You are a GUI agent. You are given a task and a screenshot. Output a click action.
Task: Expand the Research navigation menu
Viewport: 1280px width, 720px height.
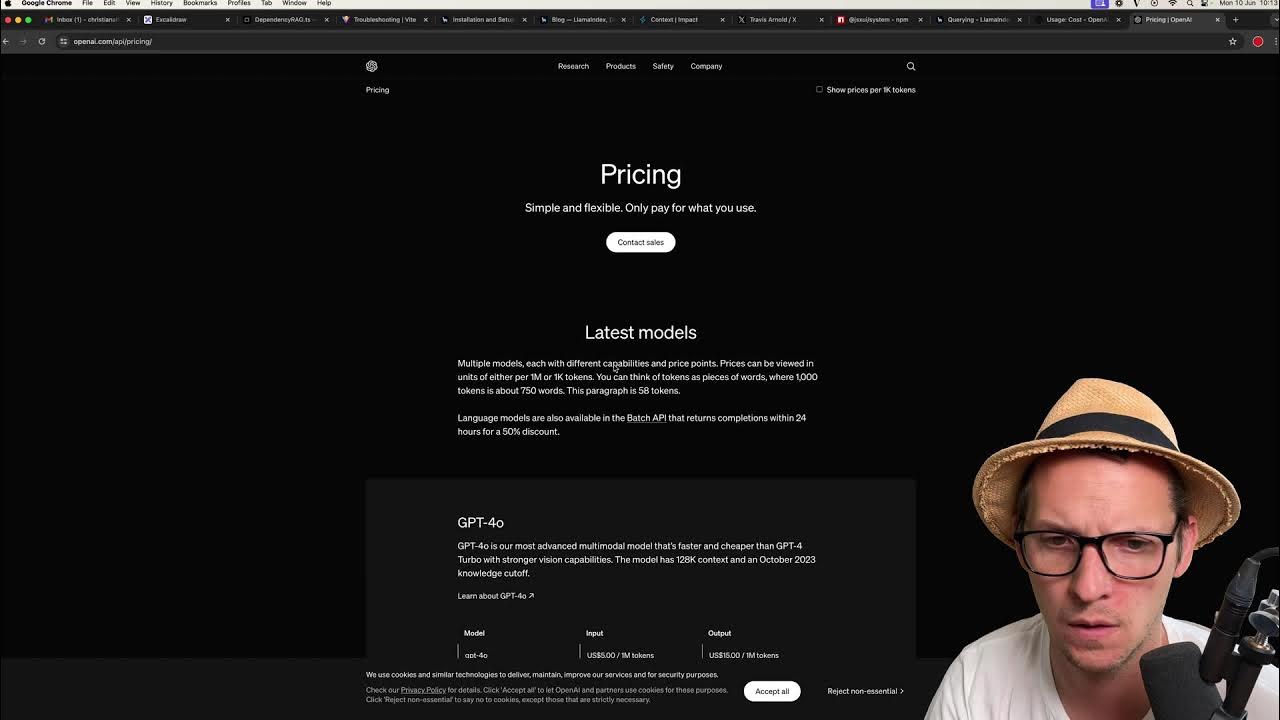[573, 66]
